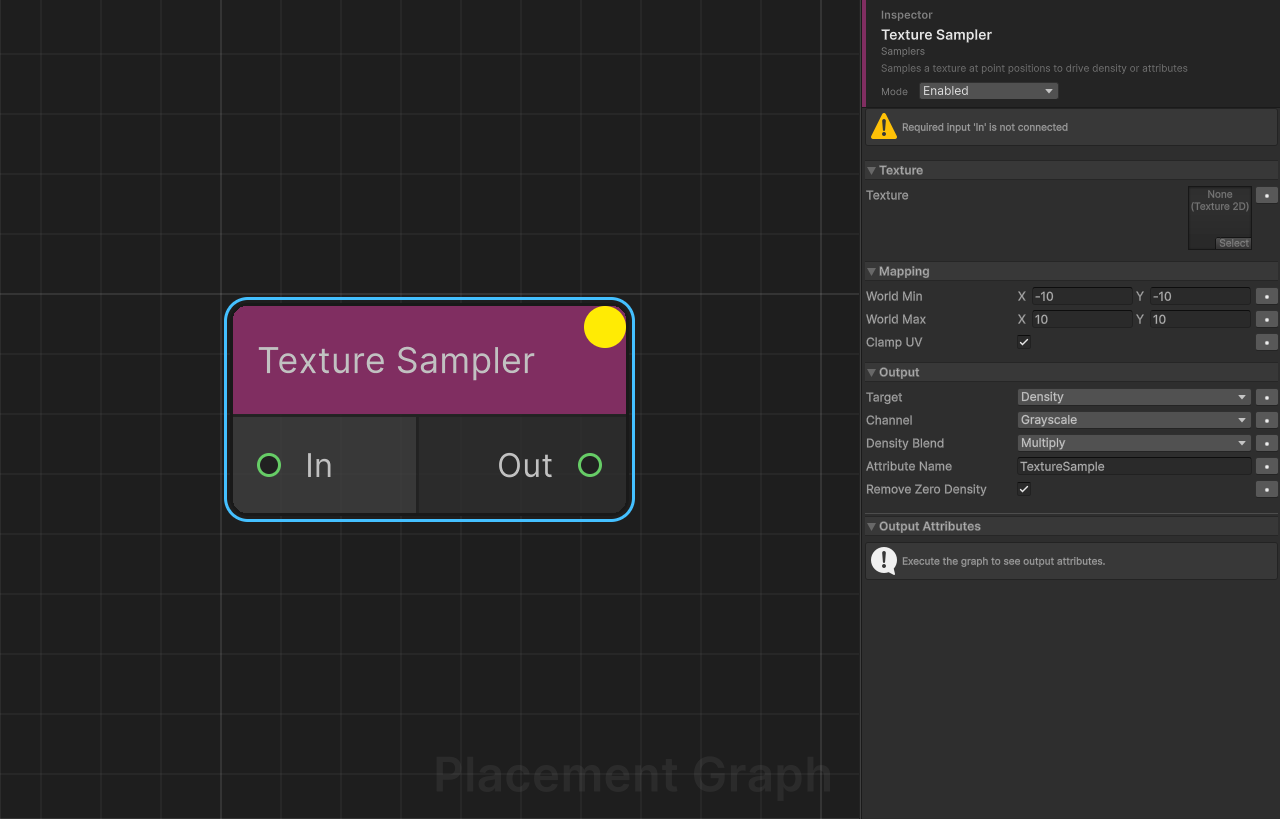Click the Select button on the texture slot

[1233, 243]
